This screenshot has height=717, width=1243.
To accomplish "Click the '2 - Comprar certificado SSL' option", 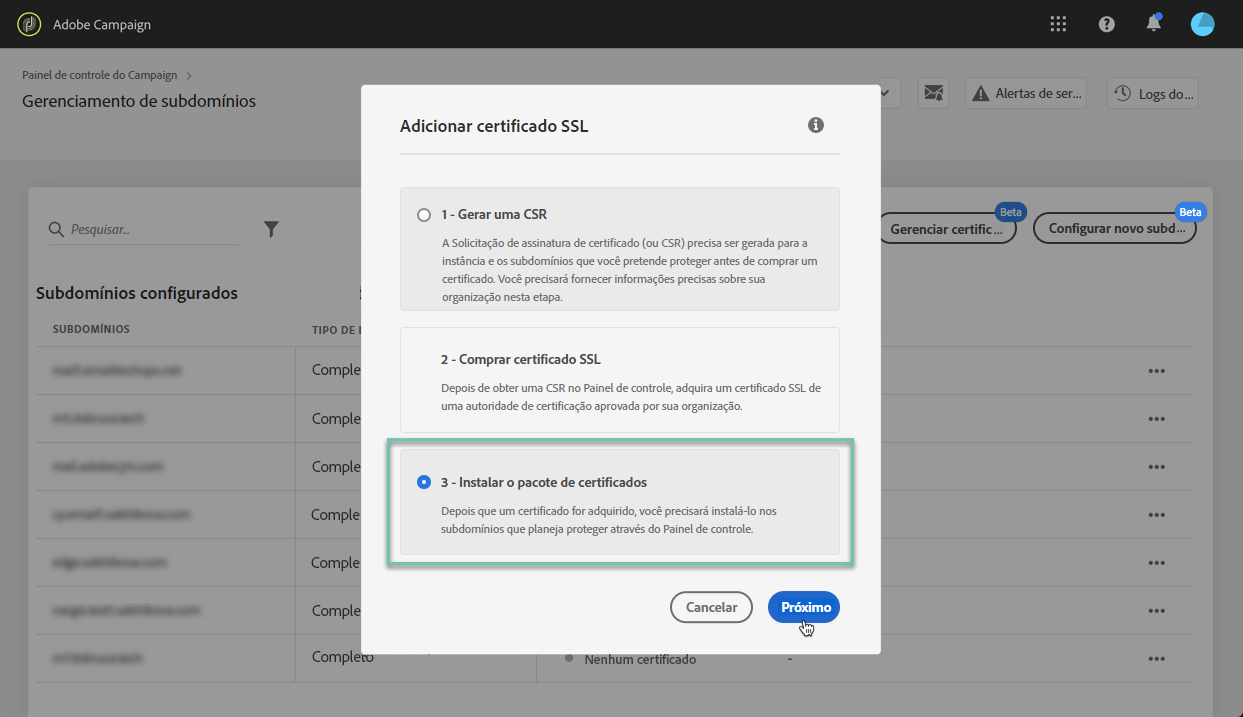I will tap(620, 380).
